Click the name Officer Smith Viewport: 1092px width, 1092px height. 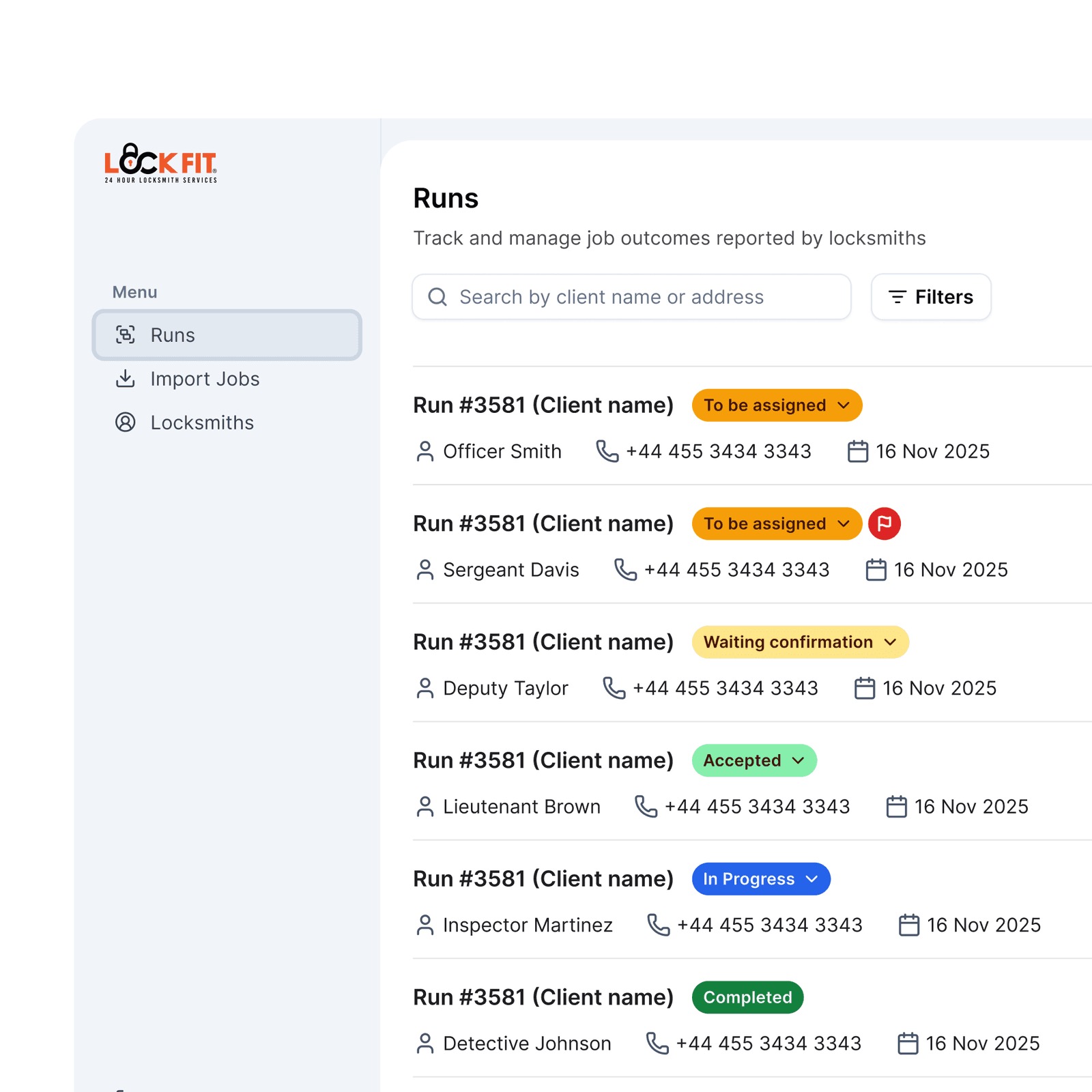coord(502,451)
